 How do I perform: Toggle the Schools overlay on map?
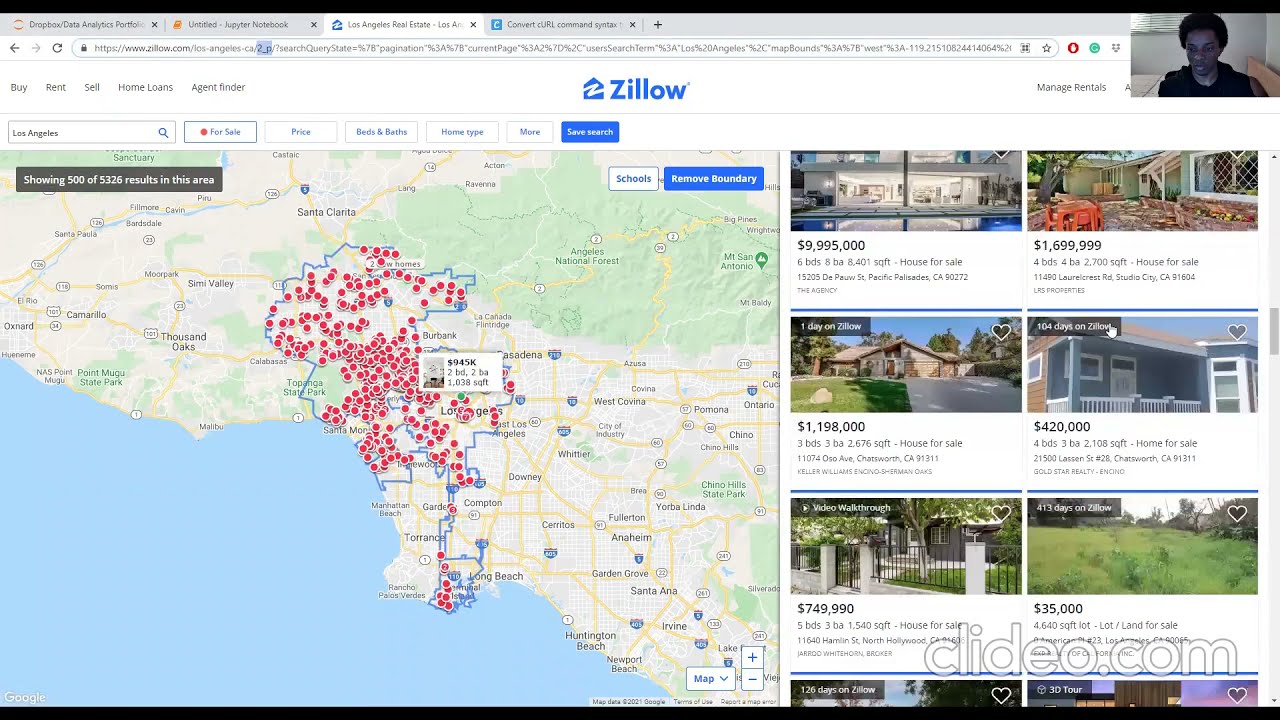pos(633,178)
